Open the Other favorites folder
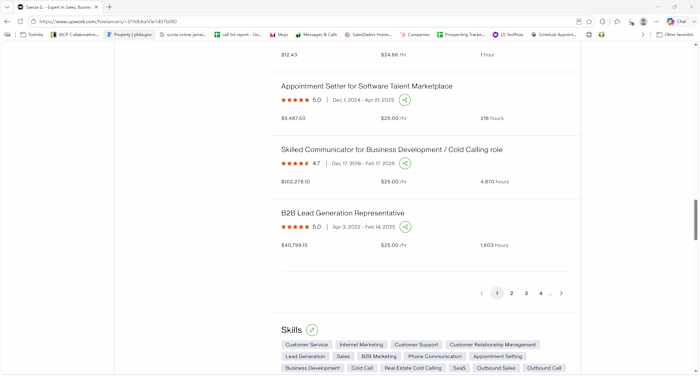Screen dimensions: 700x376 (x=675, y=34)
